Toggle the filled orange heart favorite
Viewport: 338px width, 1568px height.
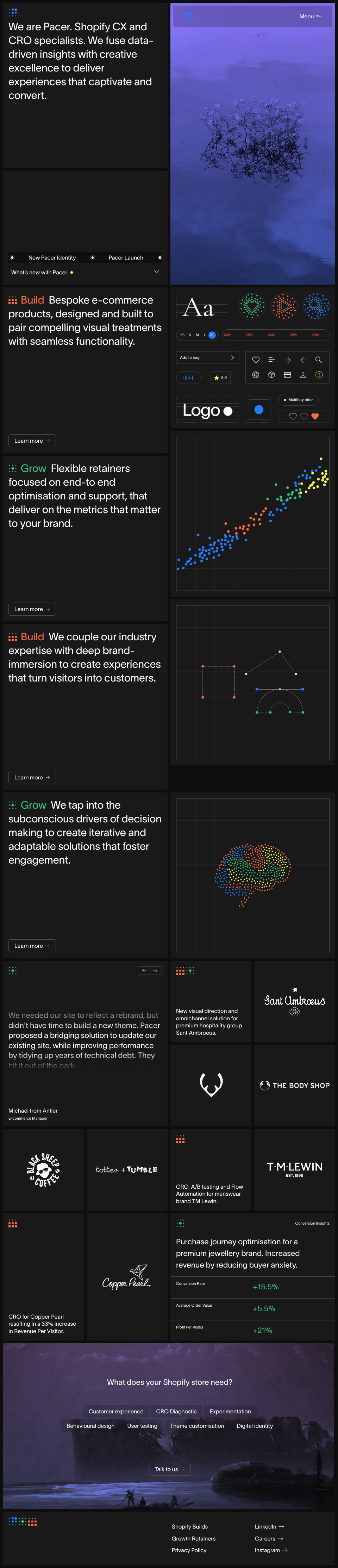click(x=315, y=416)
